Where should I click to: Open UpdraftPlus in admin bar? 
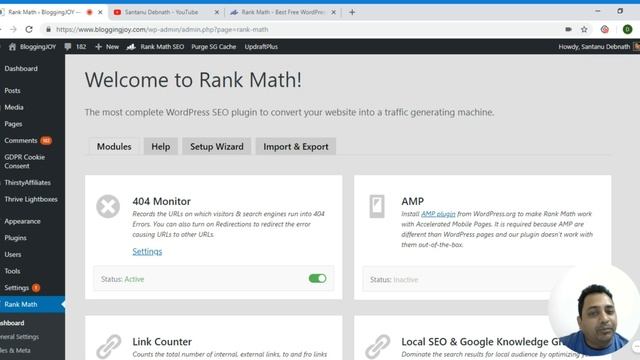[261, 47]
